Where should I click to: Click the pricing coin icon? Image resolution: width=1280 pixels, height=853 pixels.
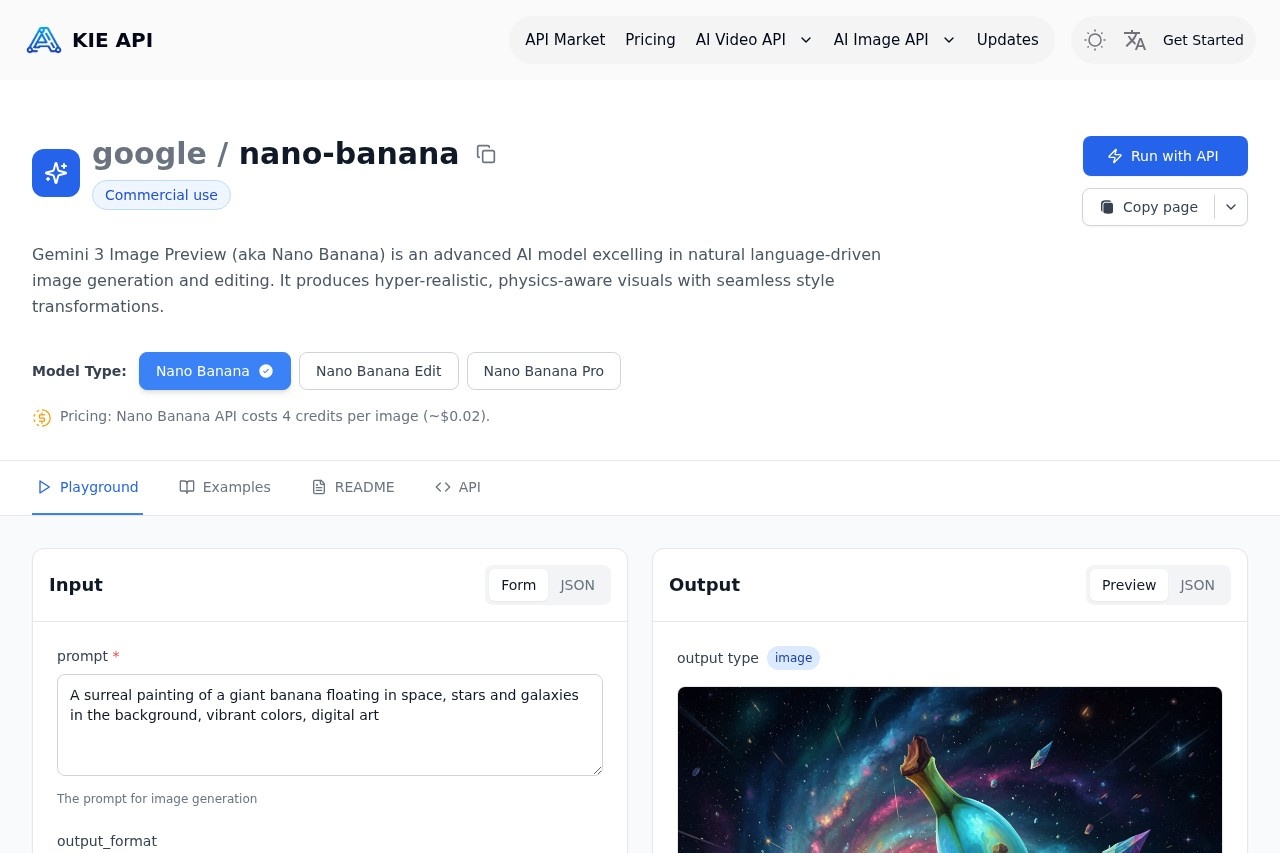tap(42, 417)
